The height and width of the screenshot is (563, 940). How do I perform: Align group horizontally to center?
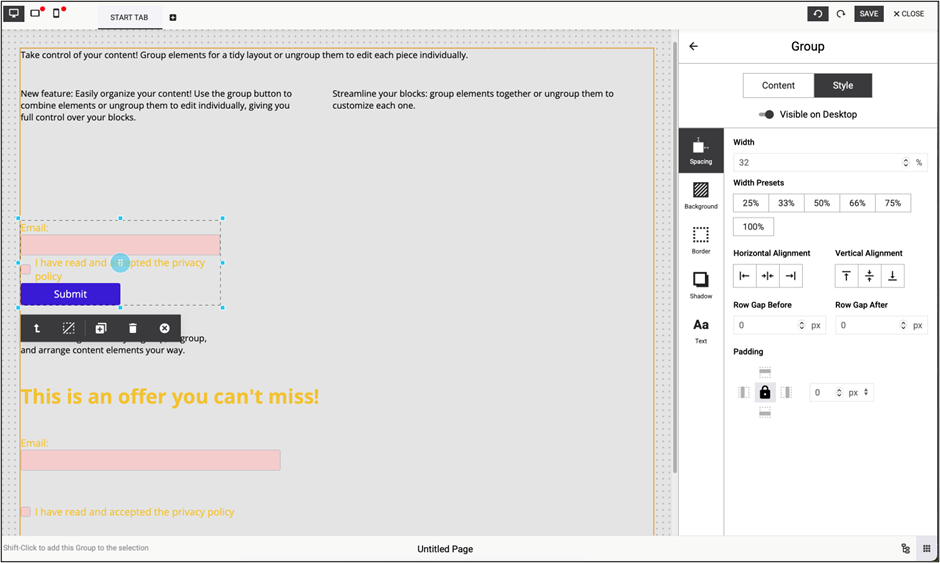coord(768,276)
